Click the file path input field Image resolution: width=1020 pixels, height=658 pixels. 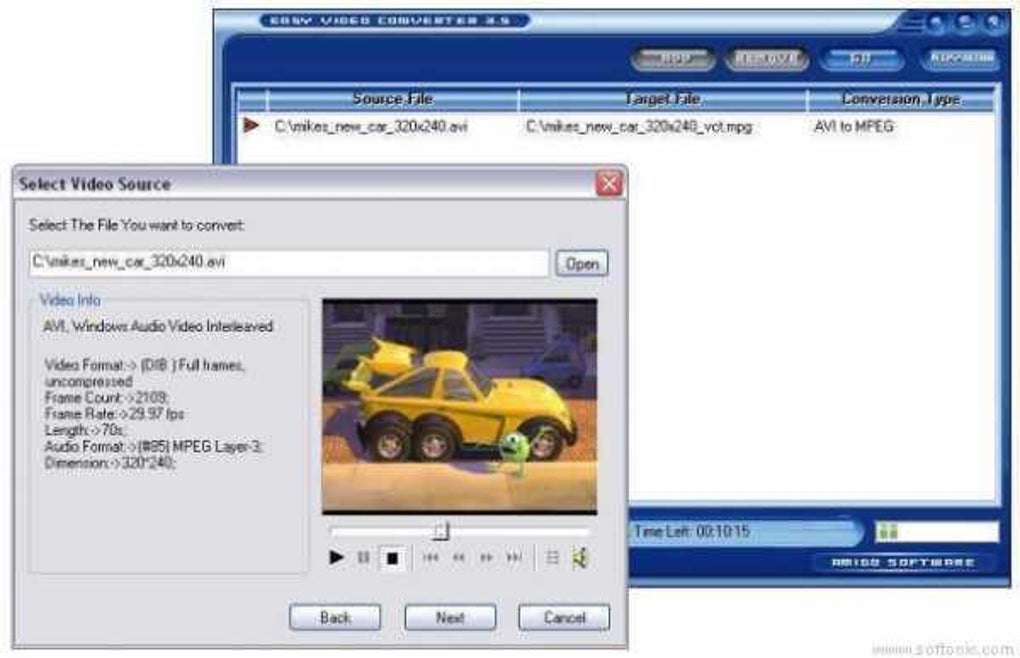tap(289, 263)
